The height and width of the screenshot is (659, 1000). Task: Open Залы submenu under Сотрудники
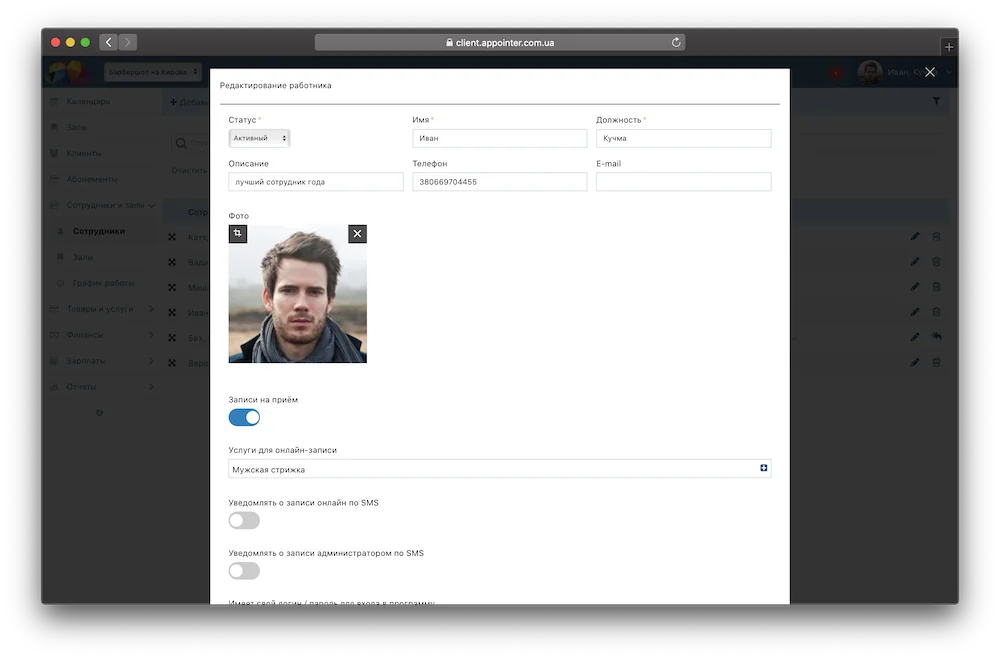83,257
